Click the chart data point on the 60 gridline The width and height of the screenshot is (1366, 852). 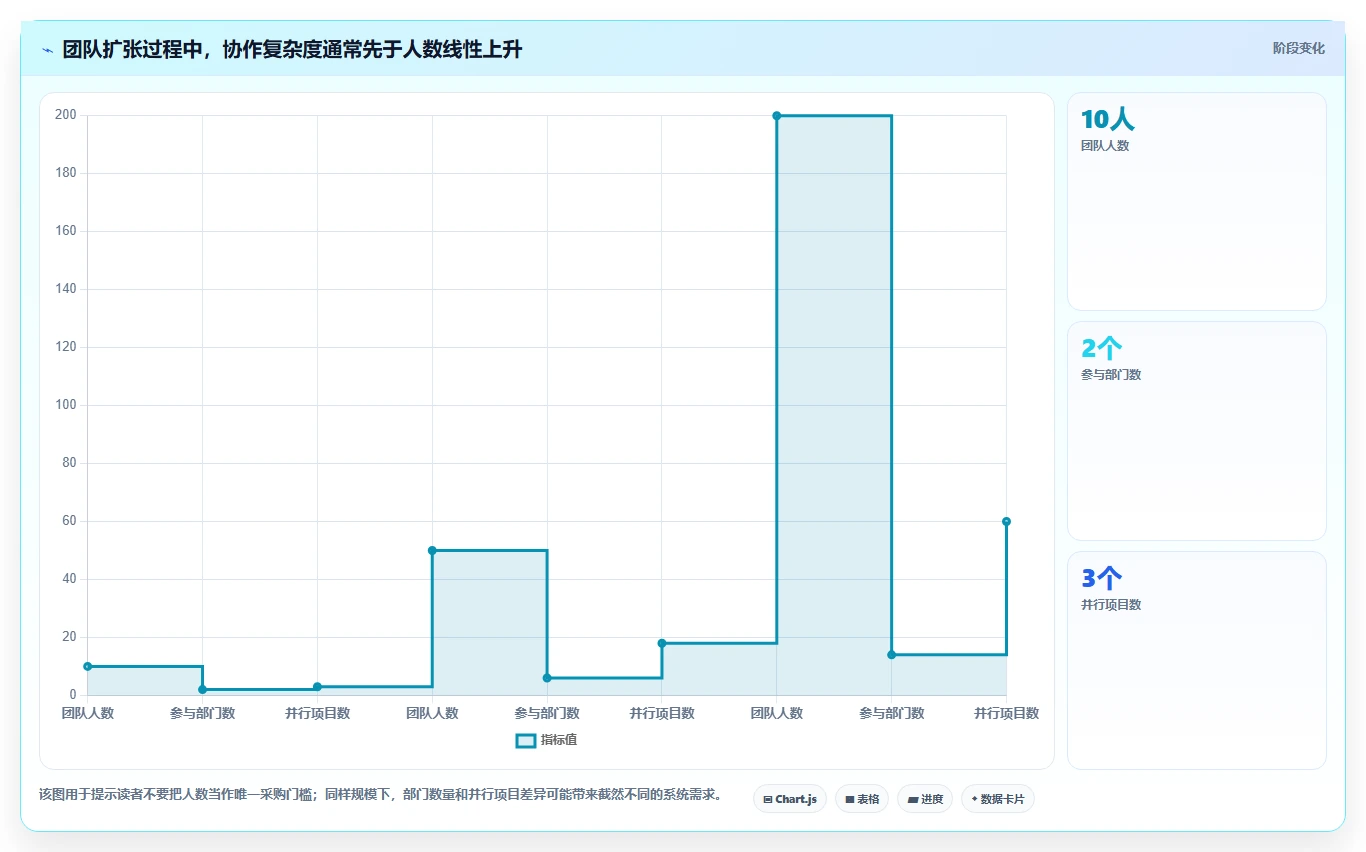coord(1006,521)
